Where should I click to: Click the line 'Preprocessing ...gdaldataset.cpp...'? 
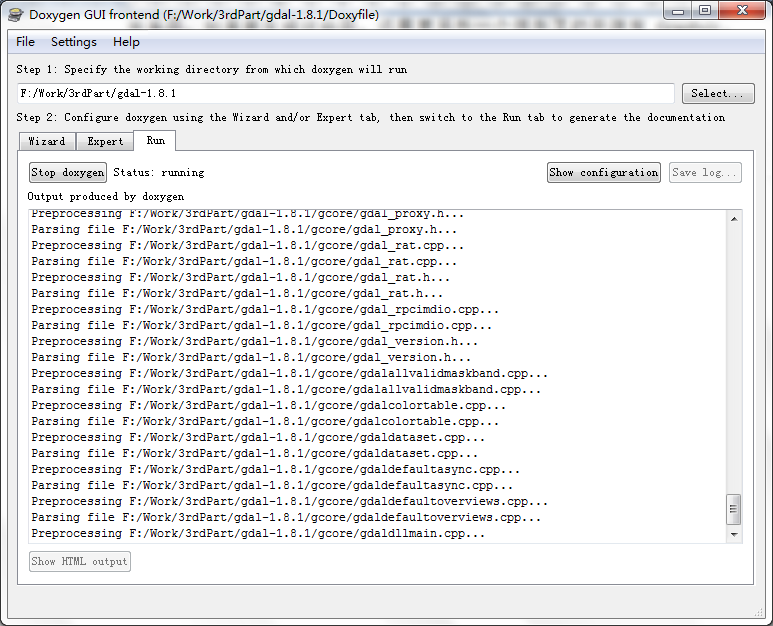[x=258, y=438]
